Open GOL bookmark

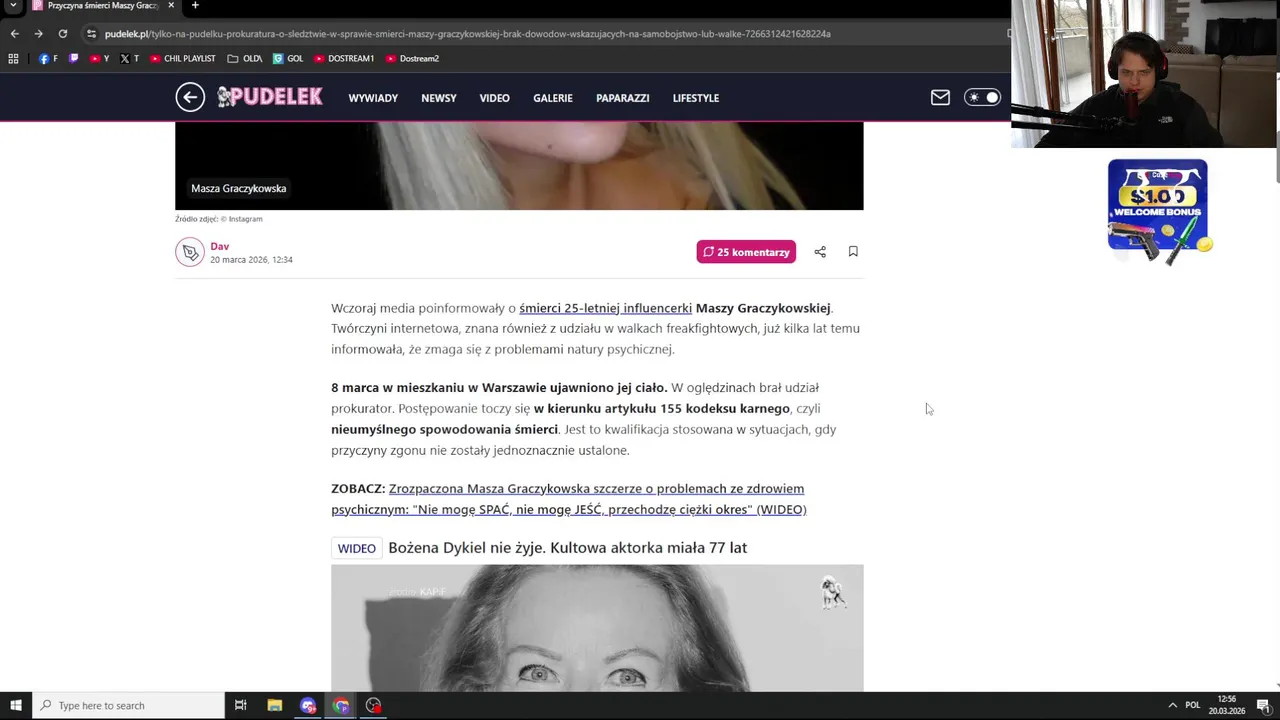[288, 58]
